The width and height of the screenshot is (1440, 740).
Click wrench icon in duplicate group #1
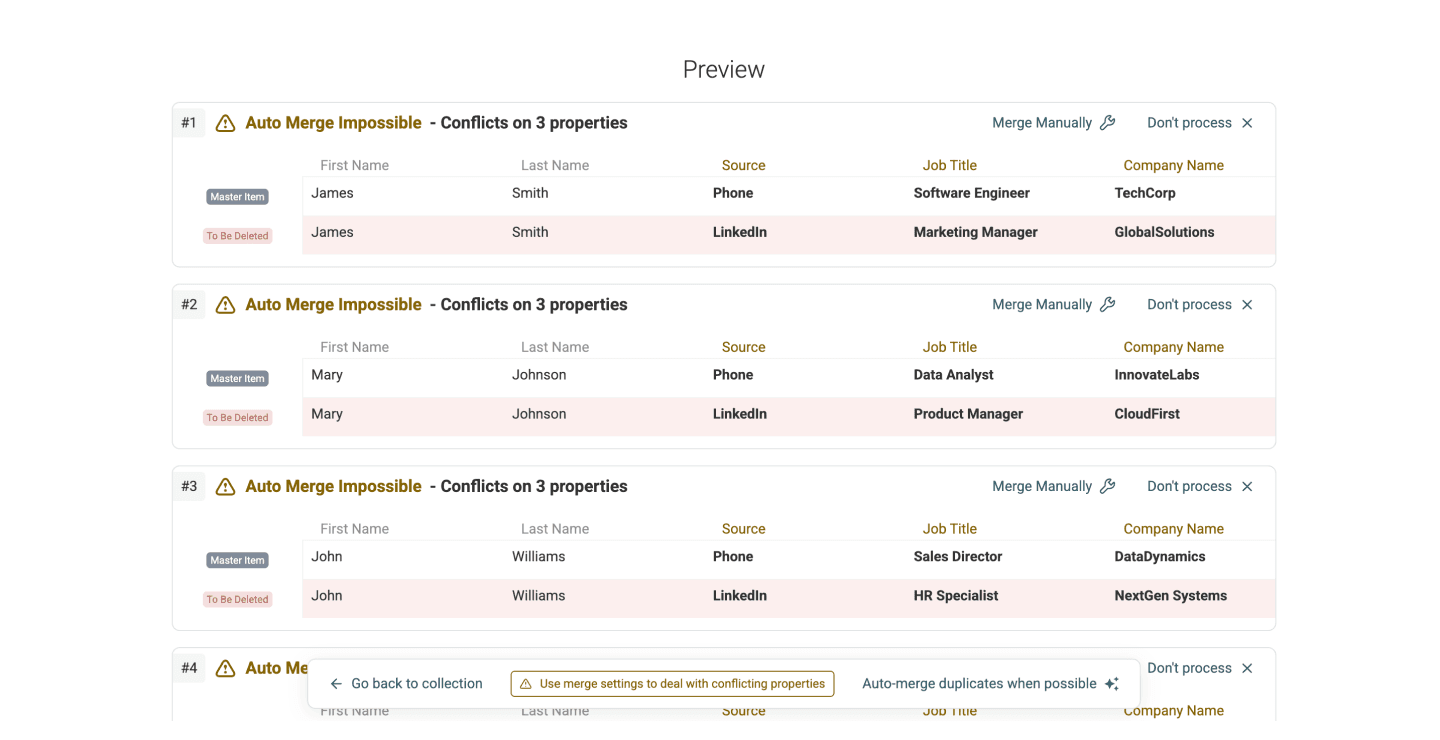pyautogui.click(x=1107, y=123)
